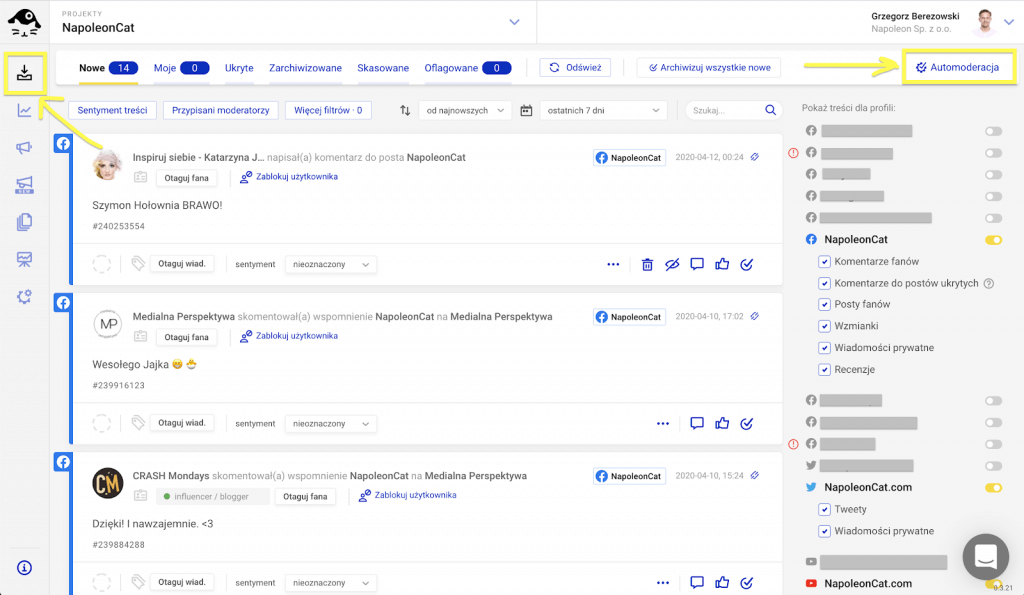Click the help icon beside Komentarze do postów ukrytych
This screenshot has width=1024, height=595.
tap(989, 283)
